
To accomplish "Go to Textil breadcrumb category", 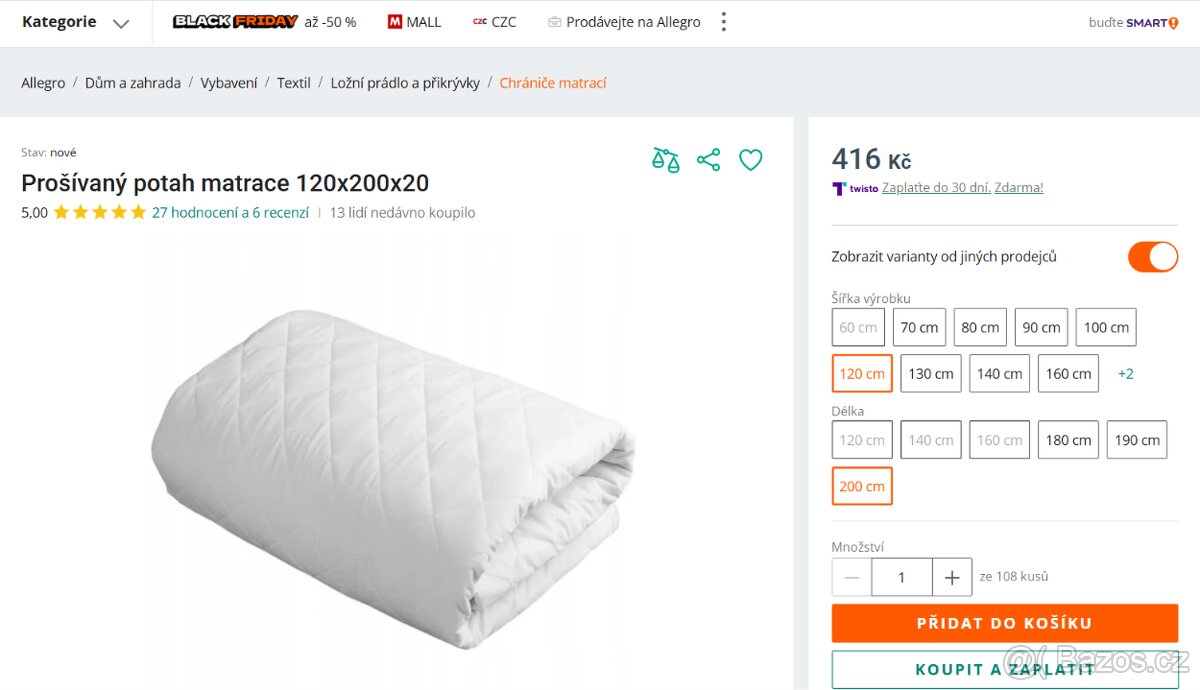I will tap(294, 83).
